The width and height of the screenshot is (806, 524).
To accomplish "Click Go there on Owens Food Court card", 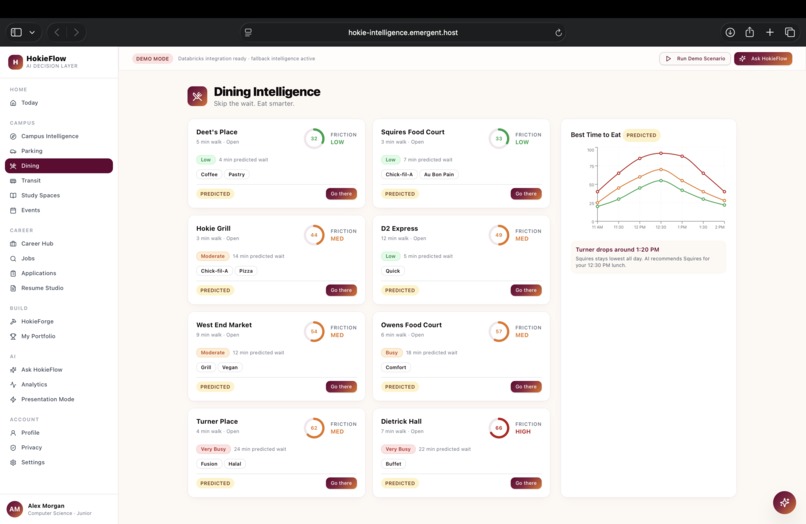I will click(x=526, y=387).
